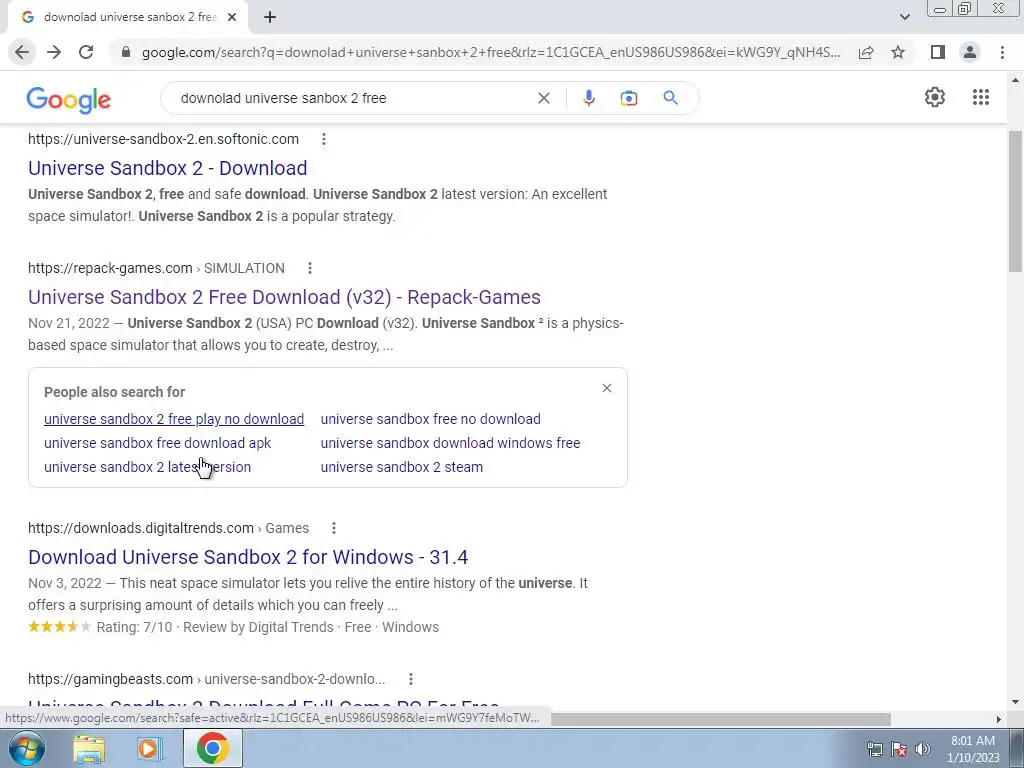
Task: Open more options for repack-games.com result
Action: pos(310,268)
